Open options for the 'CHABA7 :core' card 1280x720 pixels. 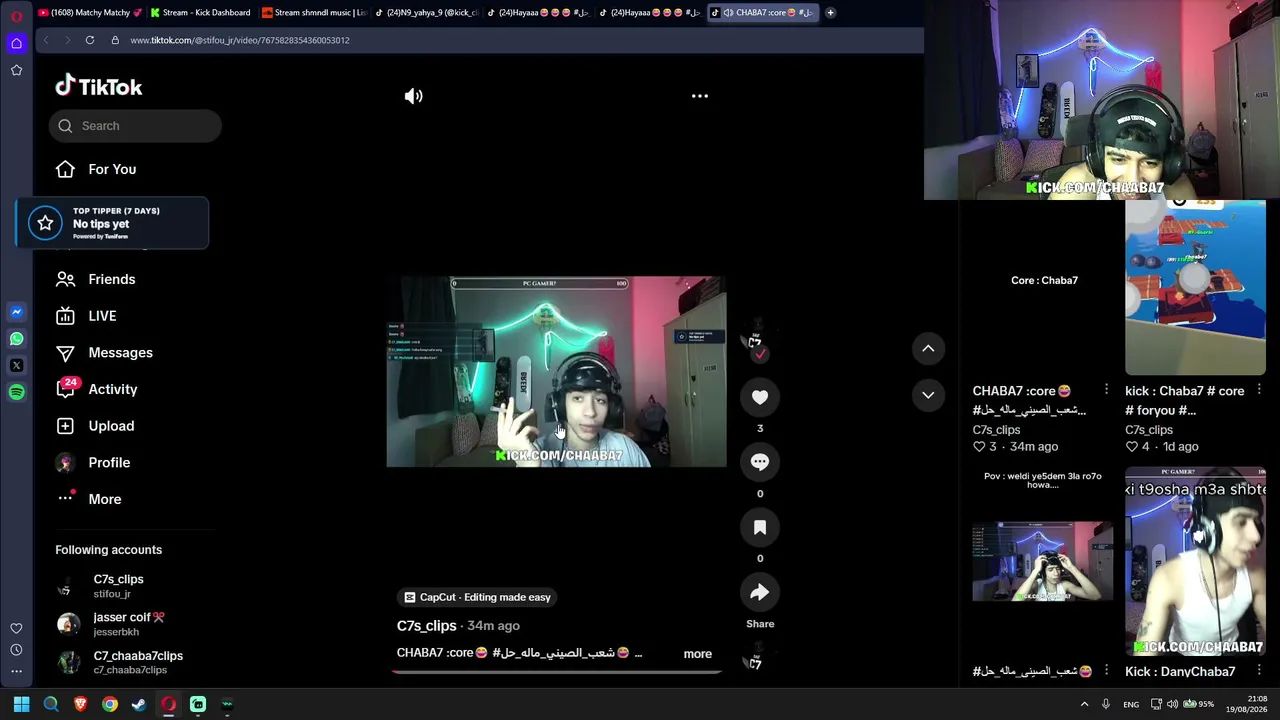1106,390
